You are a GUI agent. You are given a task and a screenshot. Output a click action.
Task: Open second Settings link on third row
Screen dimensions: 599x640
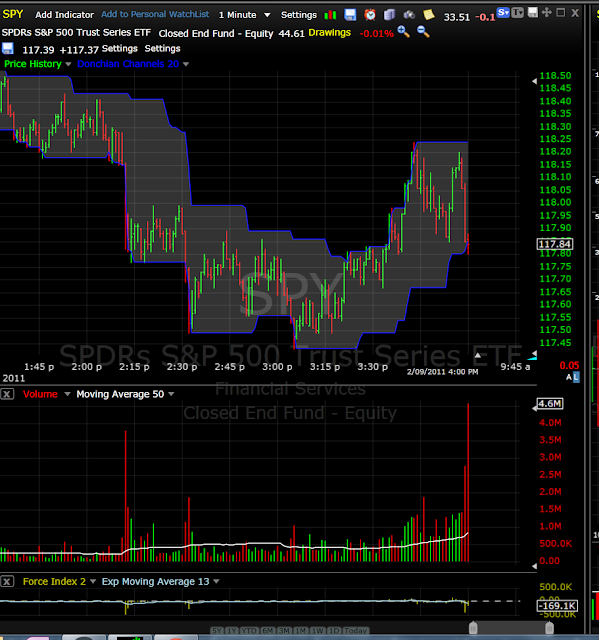162,49
